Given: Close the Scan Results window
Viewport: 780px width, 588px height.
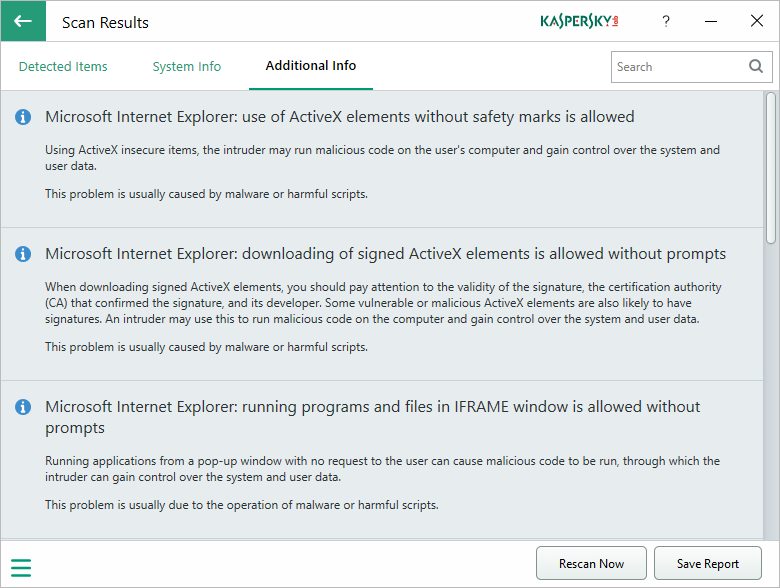Looking at the screenshot, I should coord(757,21).
